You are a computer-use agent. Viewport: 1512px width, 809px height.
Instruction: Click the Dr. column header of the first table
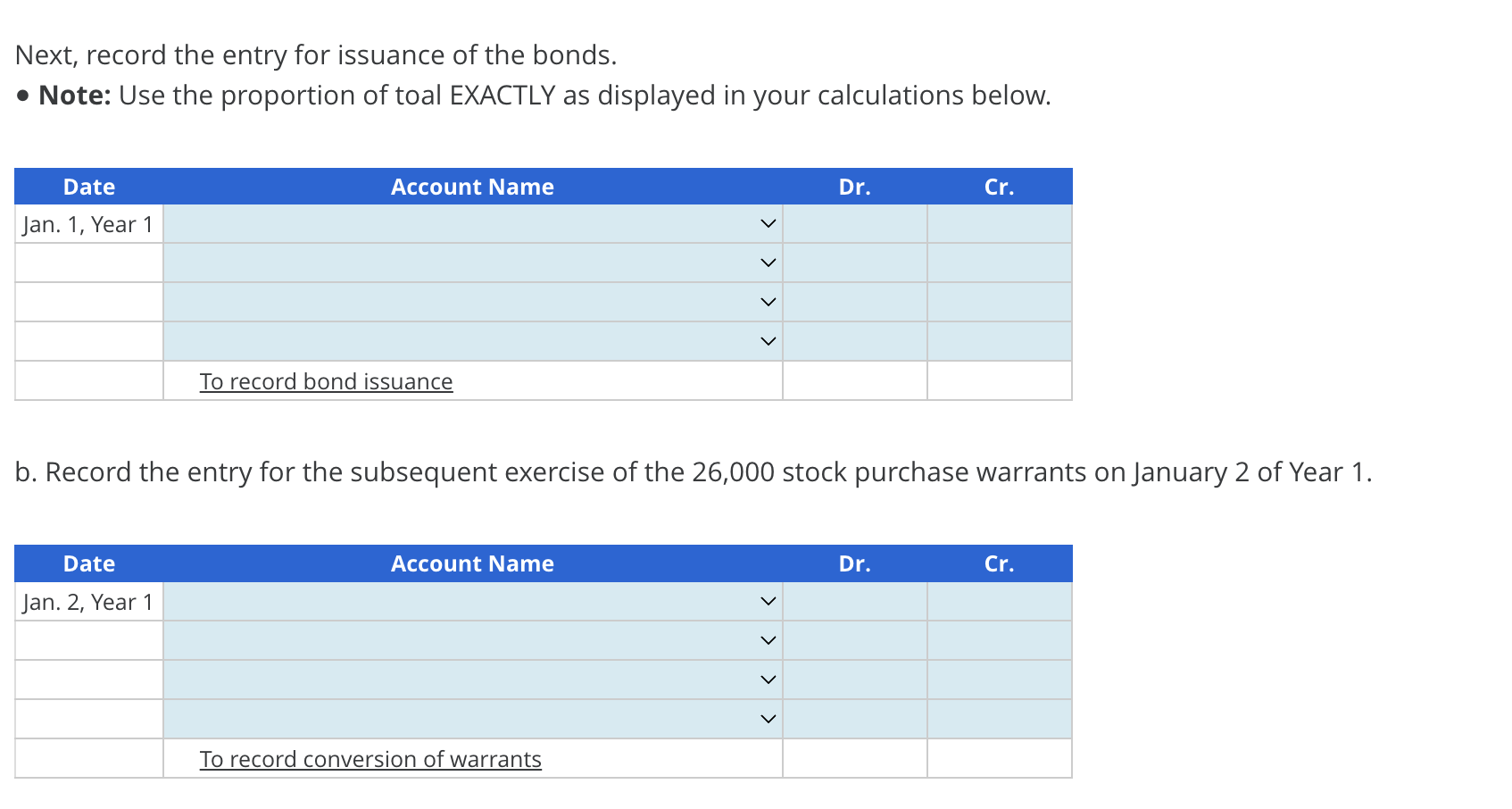[854, 187]
